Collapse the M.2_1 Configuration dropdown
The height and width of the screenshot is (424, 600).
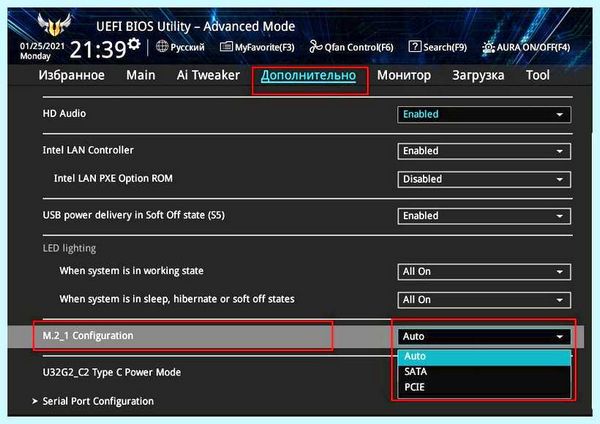[484, 337]
